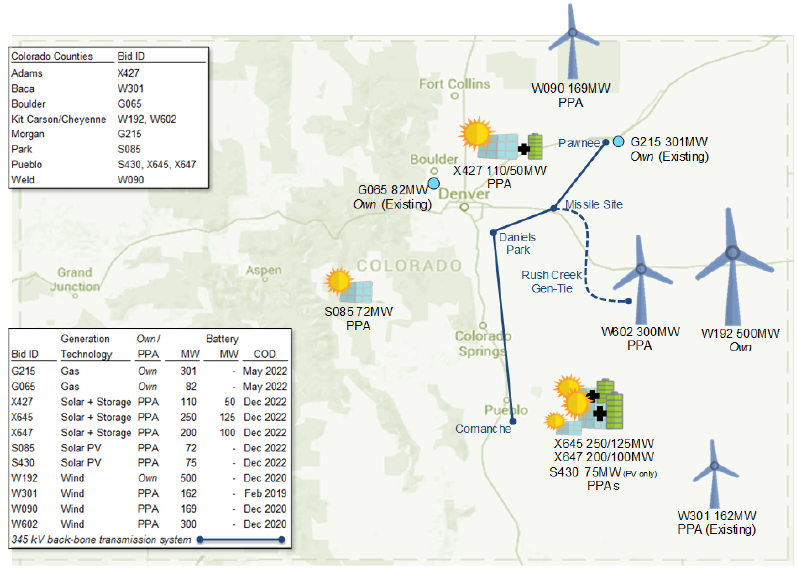The image size is (797, 569).
Task: Click the Comanche substation node
Action: pyautogui.click(x=513, y=421)
